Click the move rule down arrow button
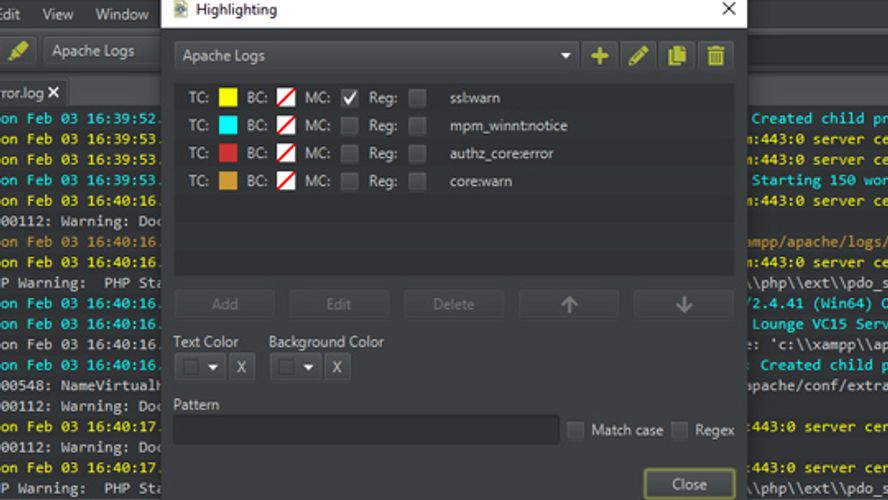Image resolution: width=888 pixels, height=500 pixels. pyautogui.click(x=684, y=305)
